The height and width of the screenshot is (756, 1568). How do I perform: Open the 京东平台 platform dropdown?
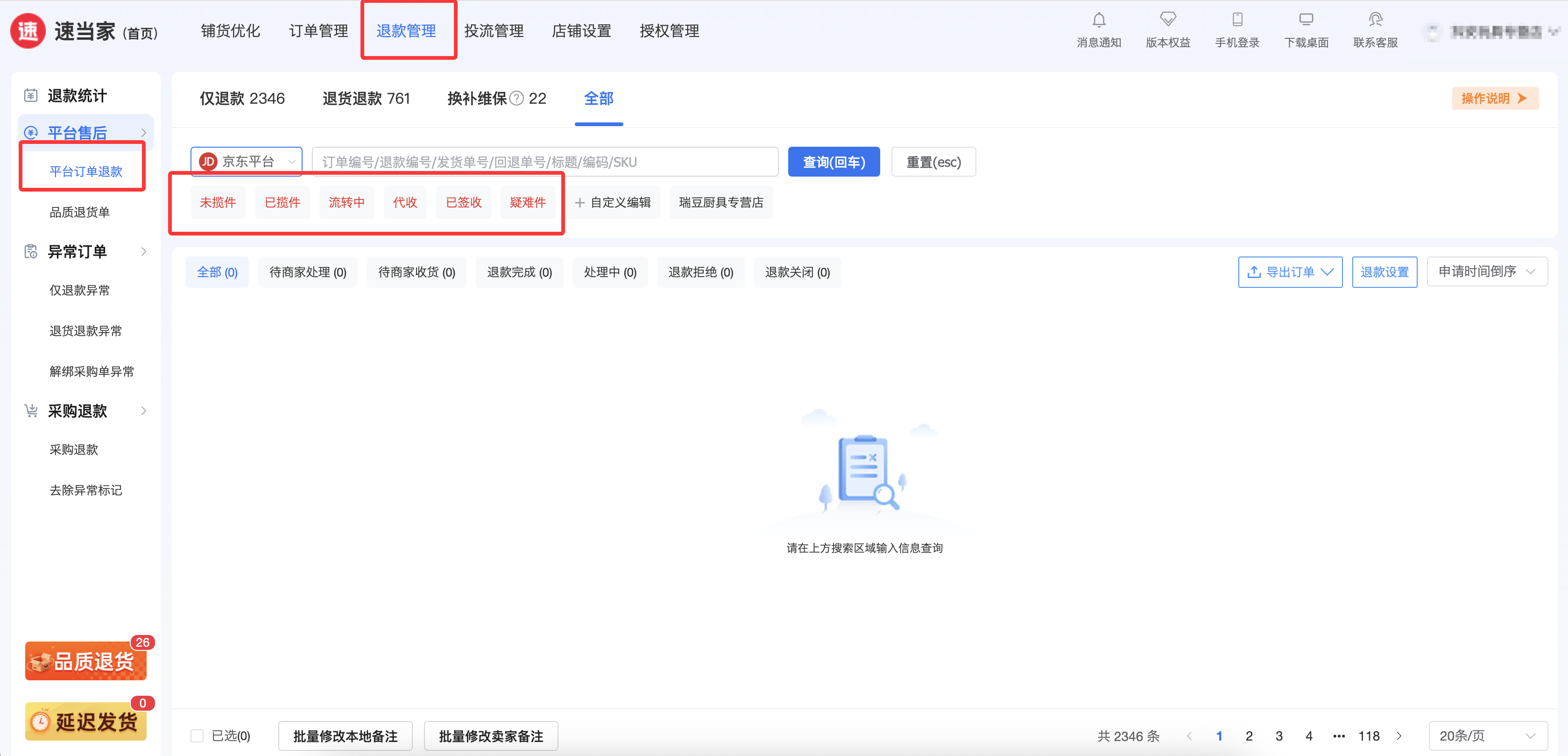[247, 162]
